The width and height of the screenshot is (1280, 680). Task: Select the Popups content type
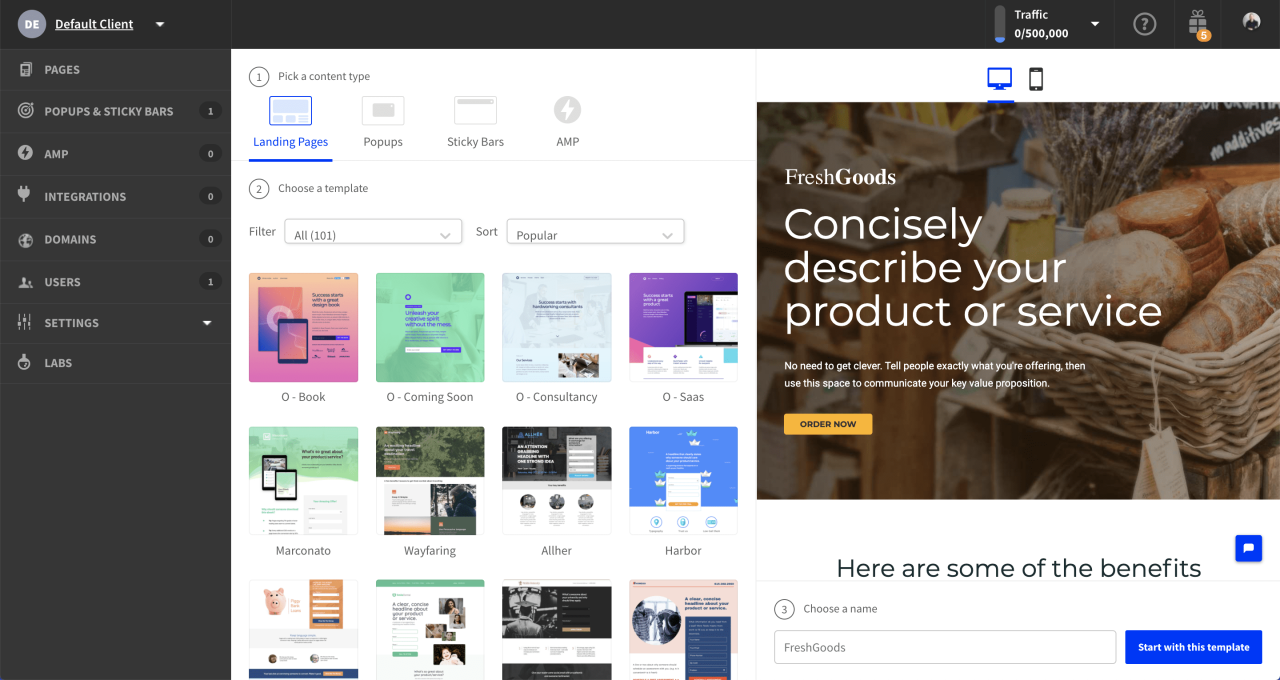click(x=383, y=120)
